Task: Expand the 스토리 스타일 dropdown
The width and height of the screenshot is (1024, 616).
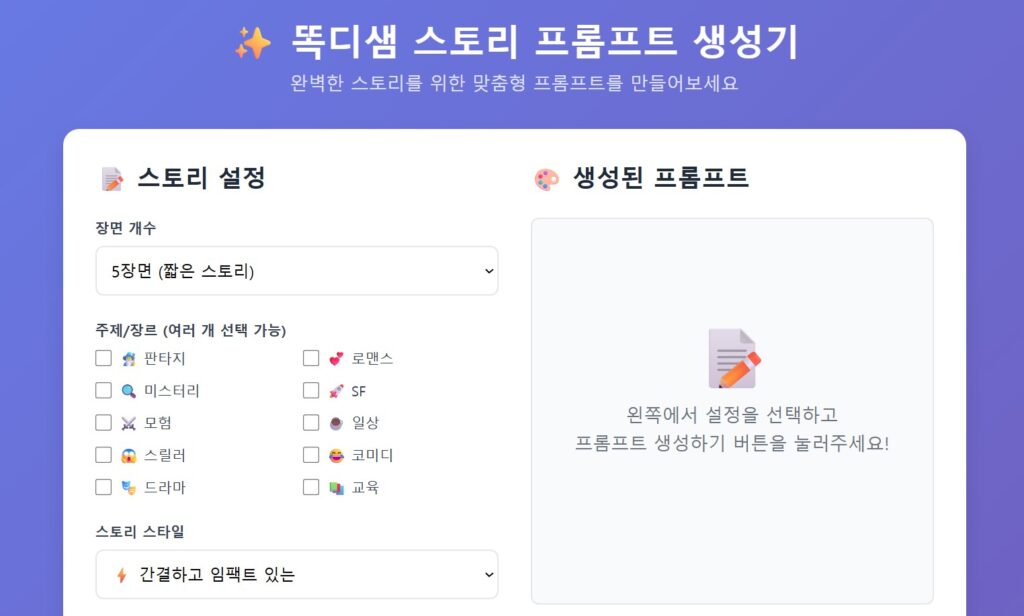Action: click(296, 574)
